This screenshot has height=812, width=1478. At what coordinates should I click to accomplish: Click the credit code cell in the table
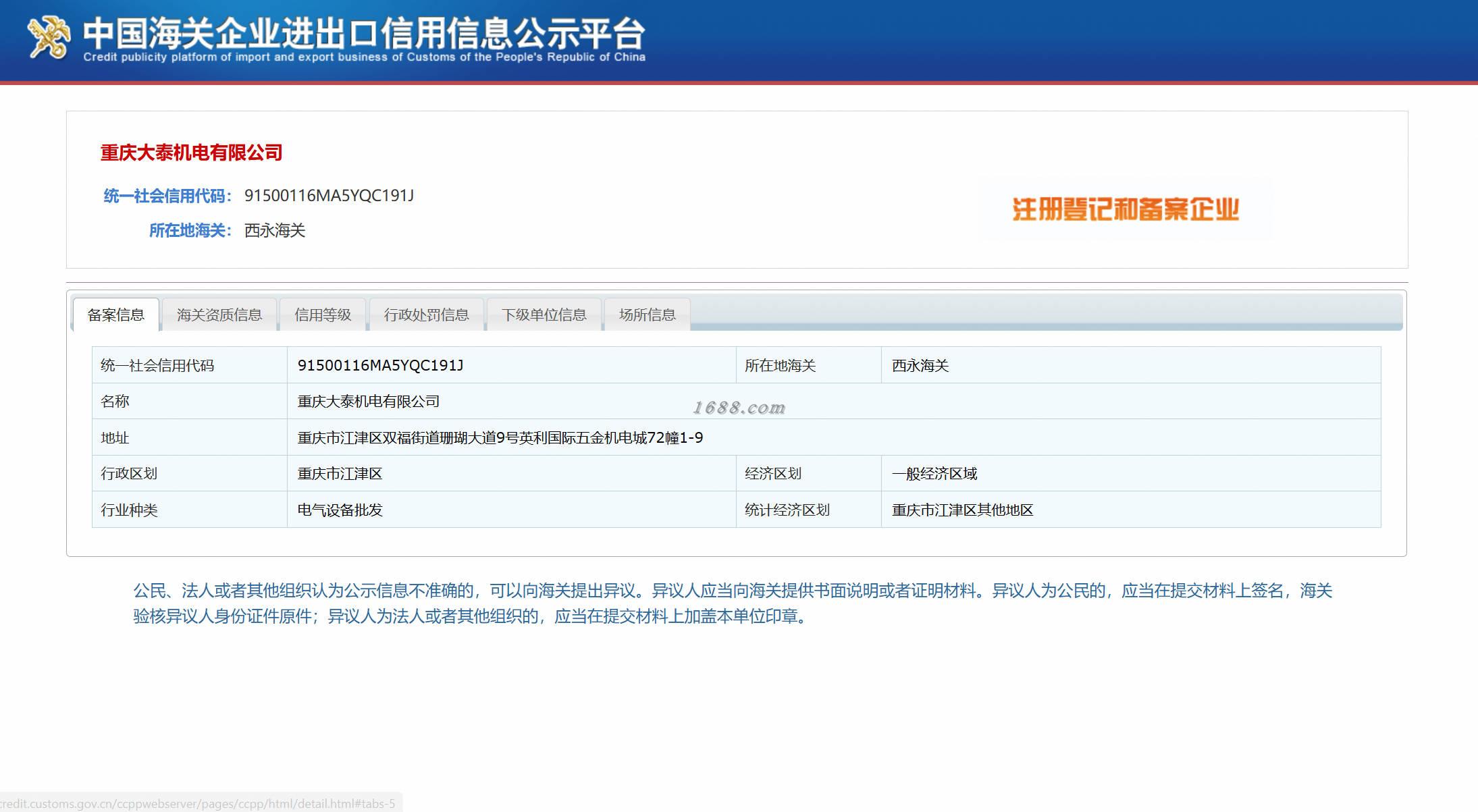click(380, 365)
